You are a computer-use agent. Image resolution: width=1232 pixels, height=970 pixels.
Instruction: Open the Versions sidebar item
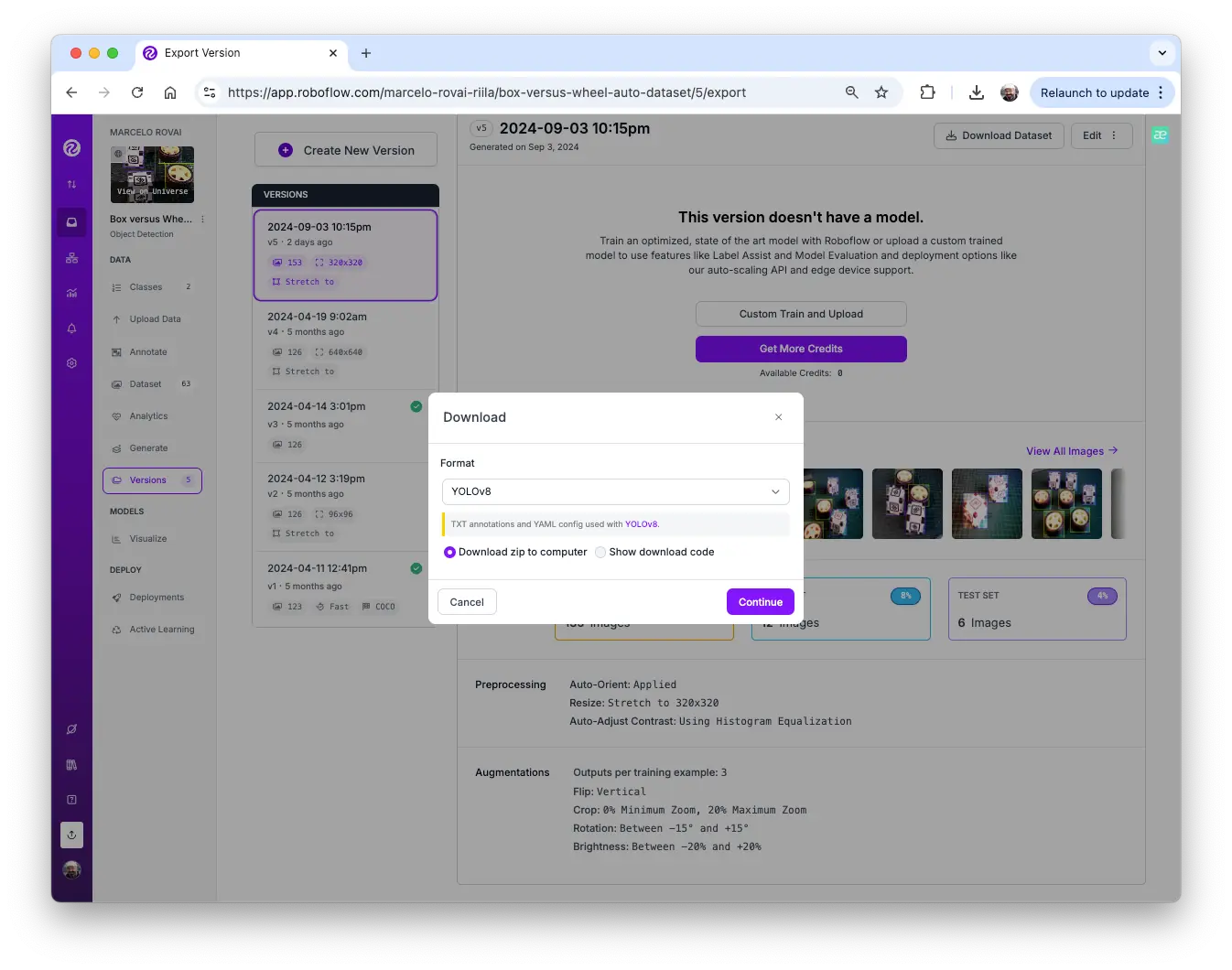pos(152,480)
